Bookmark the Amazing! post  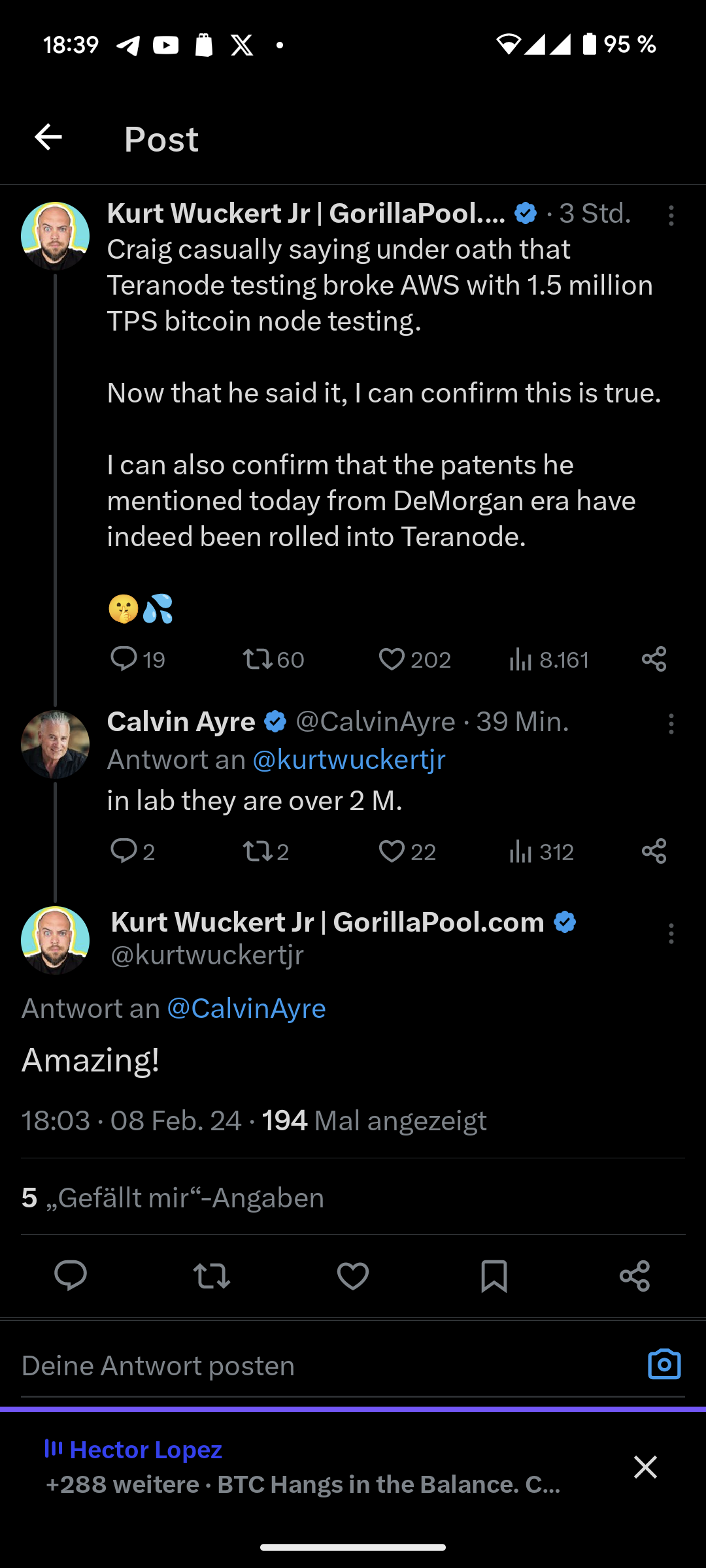(494, 1276)
